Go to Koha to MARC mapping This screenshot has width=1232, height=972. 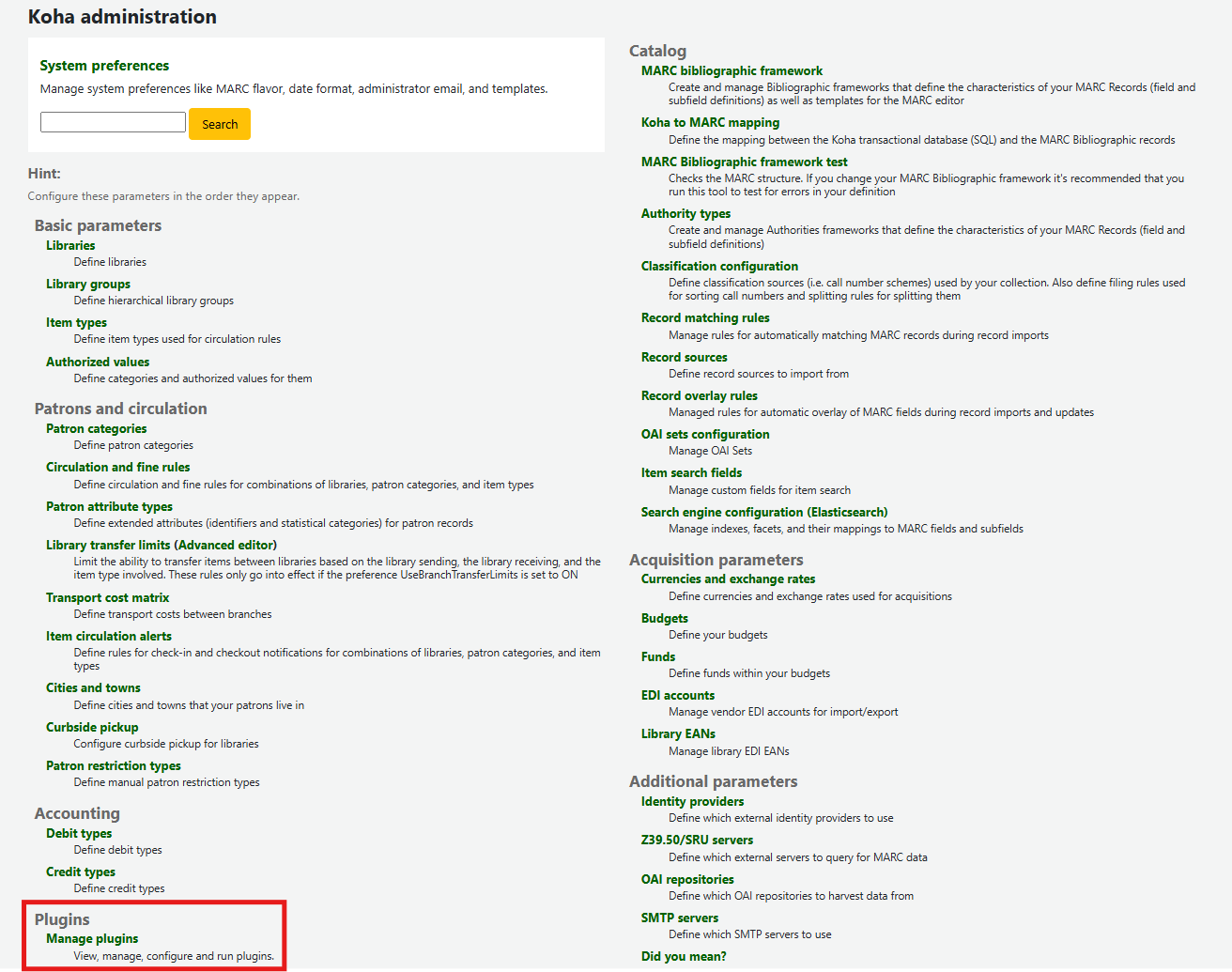click(x=710, y=123)
